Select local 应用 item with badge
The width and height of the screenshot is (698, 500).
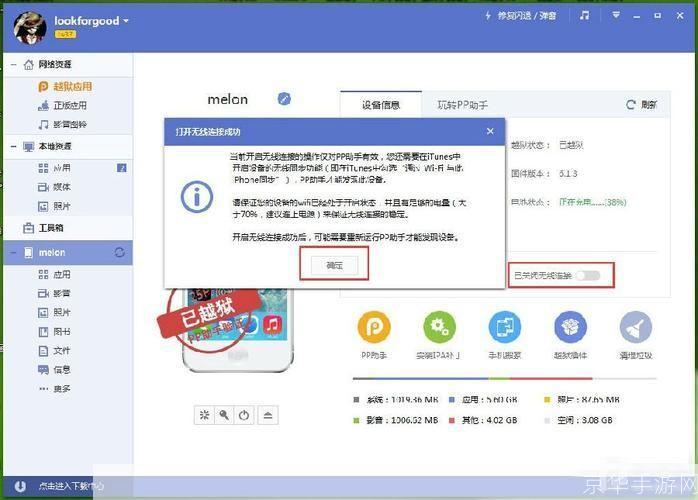coord(55,168)
